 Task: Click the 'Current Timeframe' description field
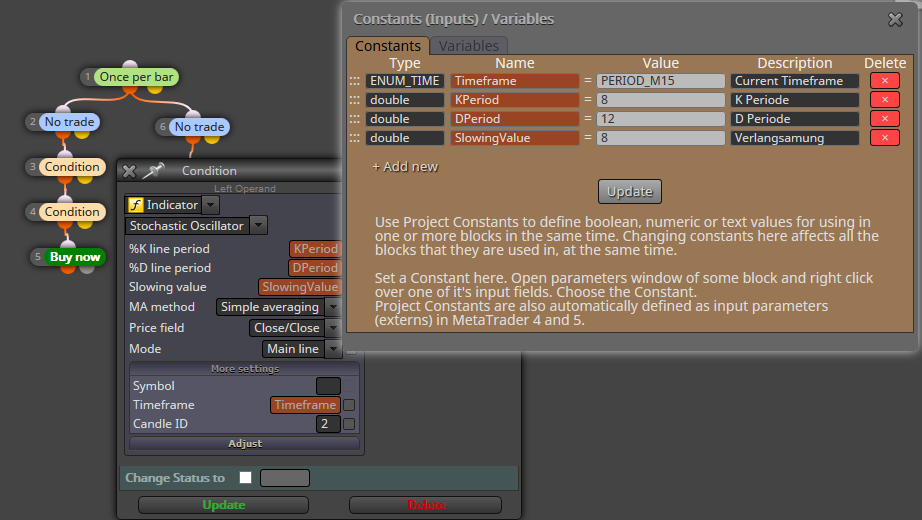pos(795,81)
